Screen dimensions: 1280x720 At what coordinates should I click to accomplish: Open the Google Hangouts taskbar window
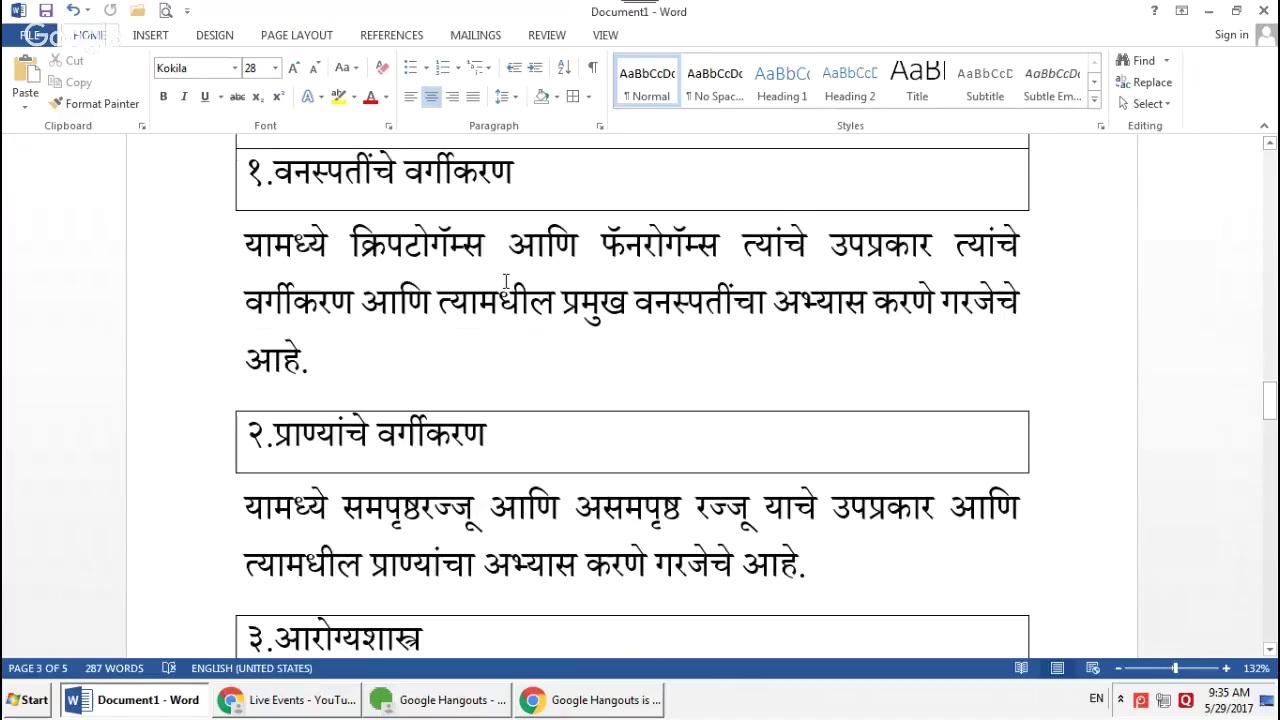(x=438, y=700)
